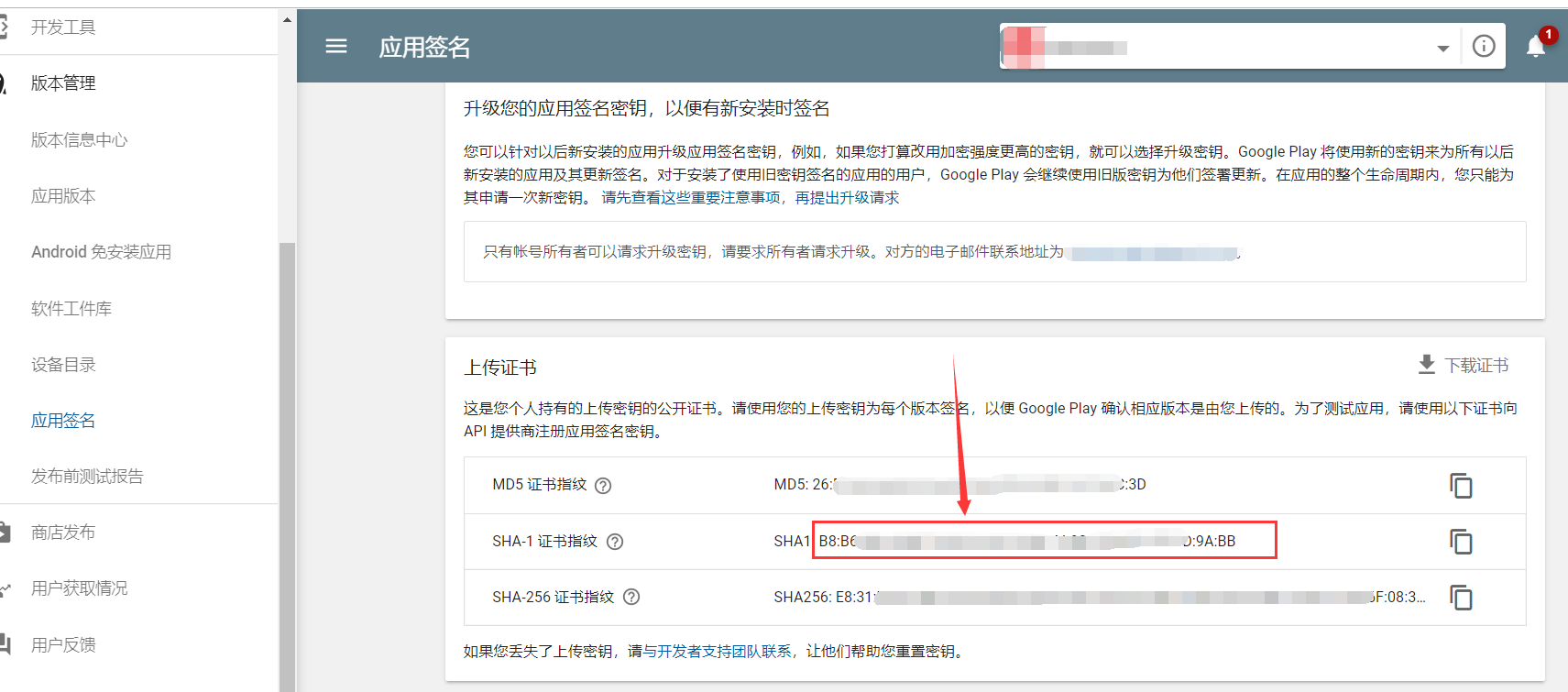Open 设备目录 in the sidebar

pos(63,365)
